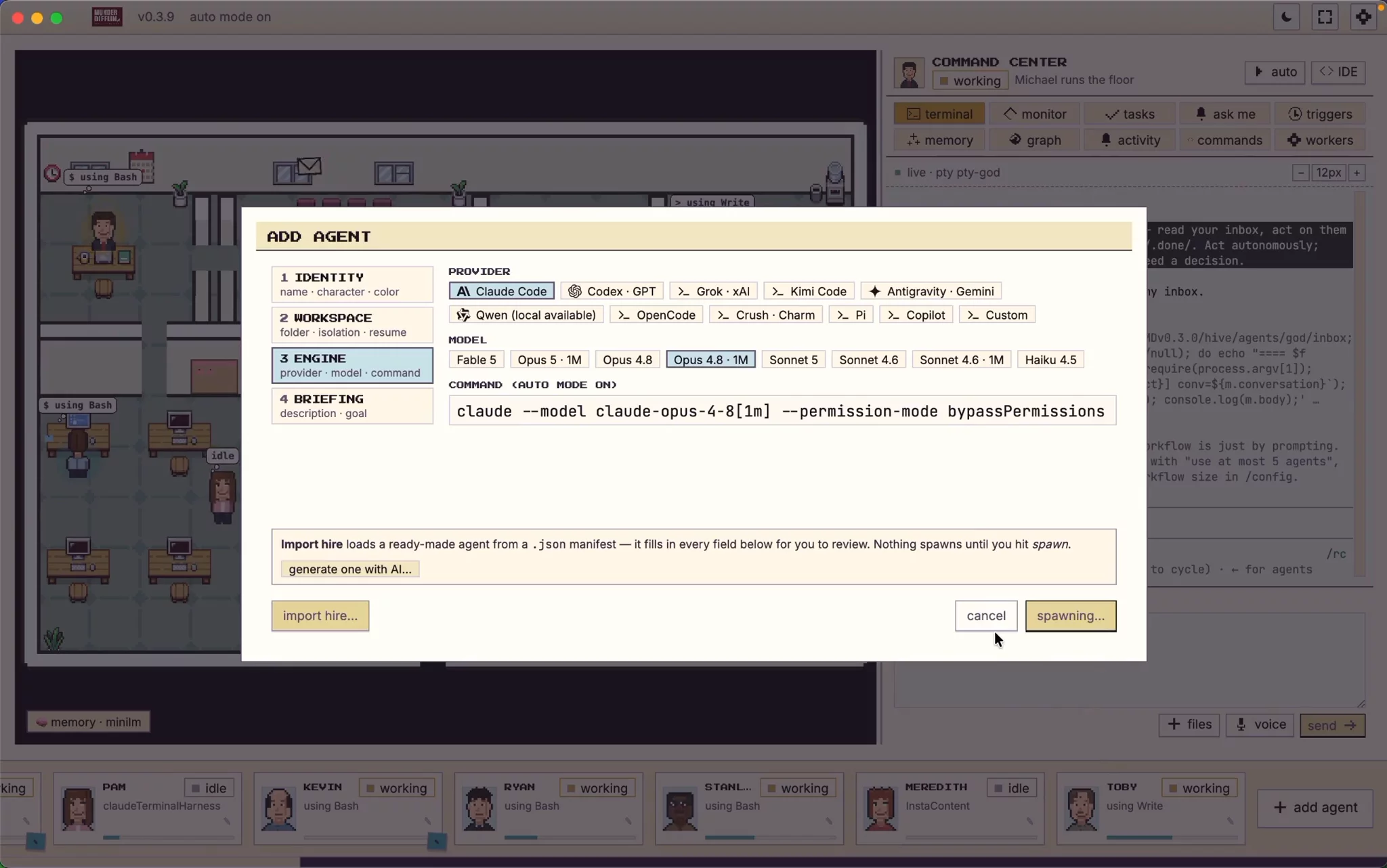Choose Codex · GPT provider

tap(612, 291)
